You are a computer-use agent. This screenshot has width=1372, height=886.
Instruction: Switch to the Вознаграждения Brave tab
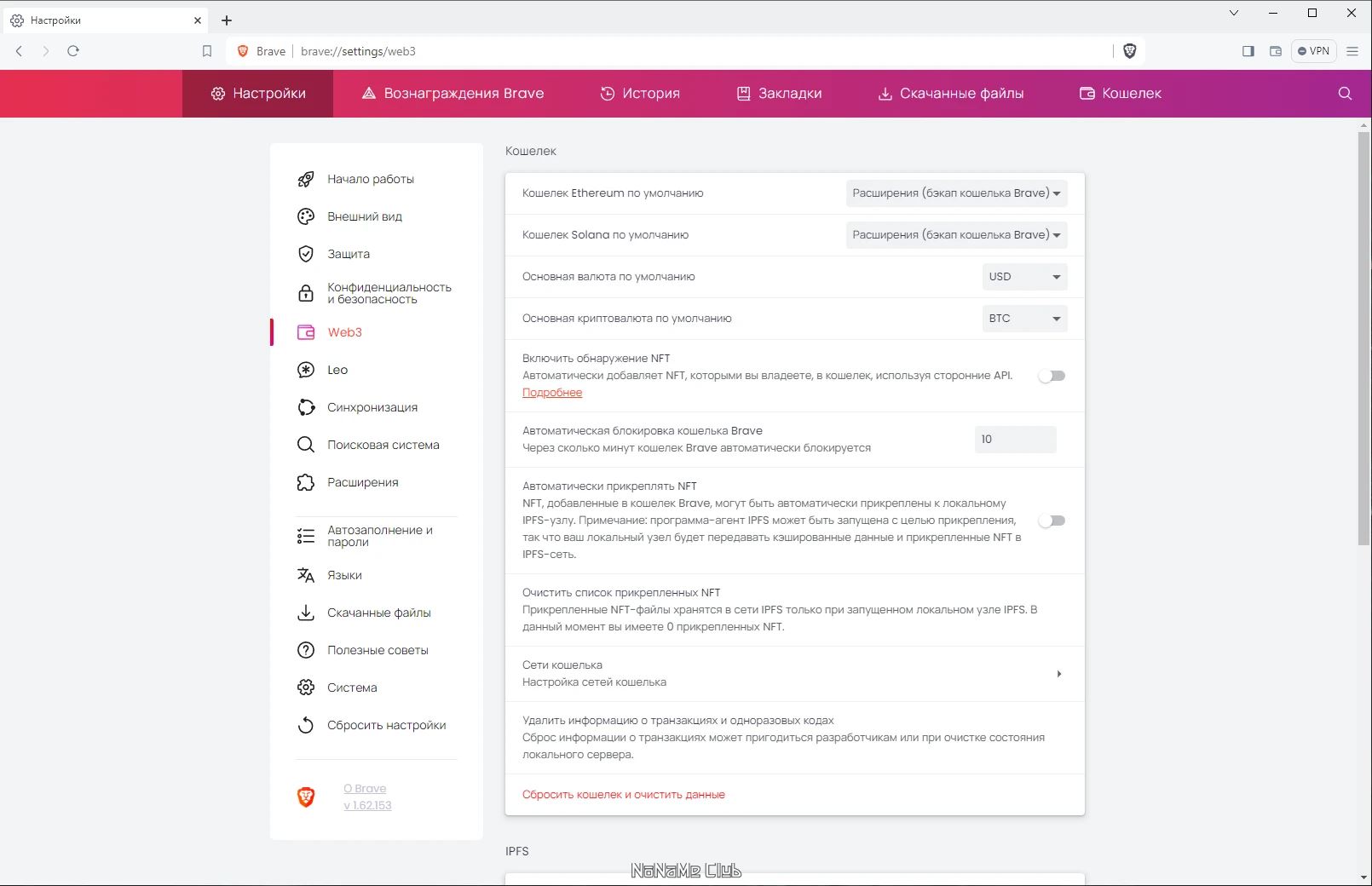pos(454,94)
